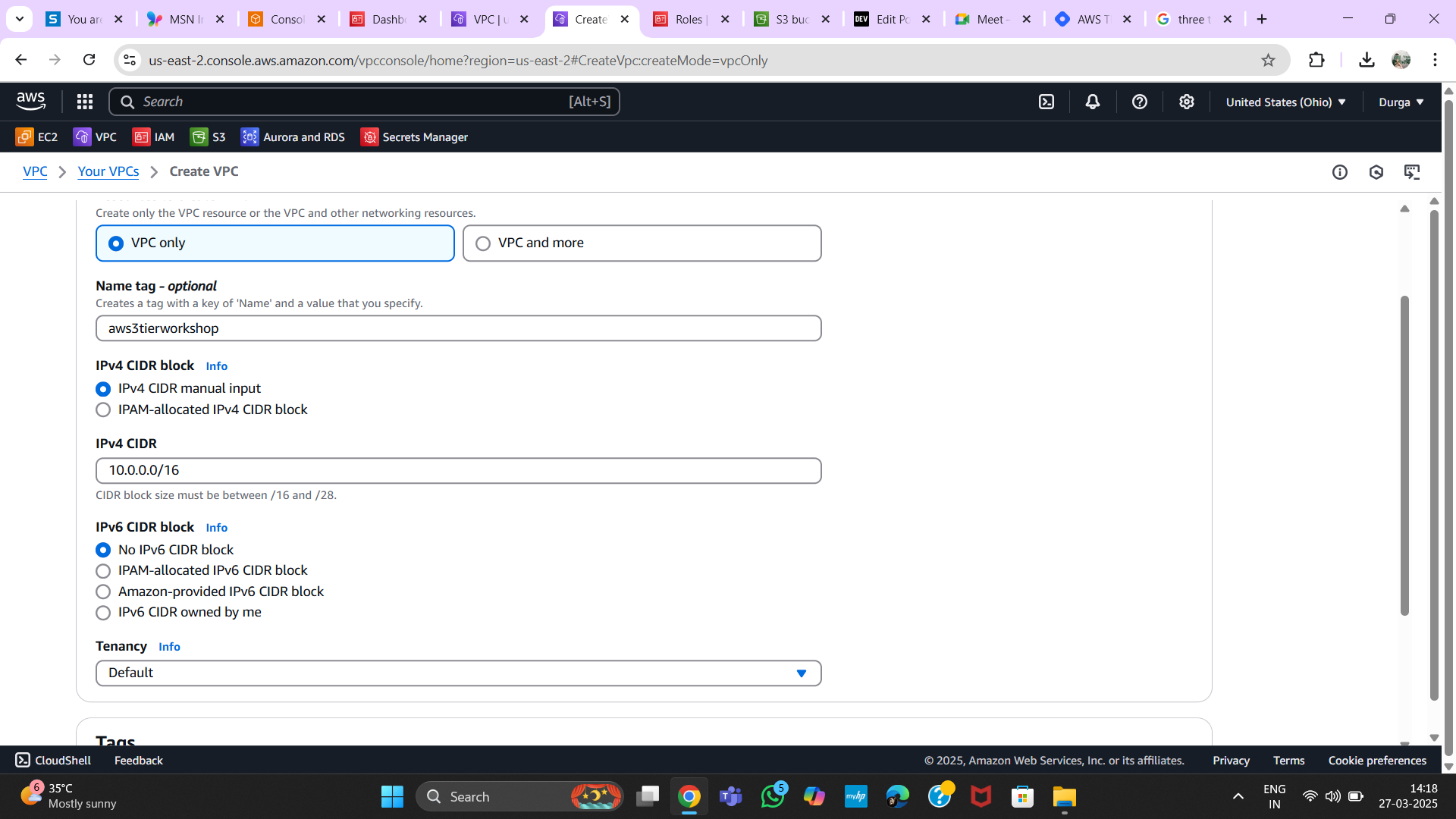Select the VPC only option

click(275, 243)
